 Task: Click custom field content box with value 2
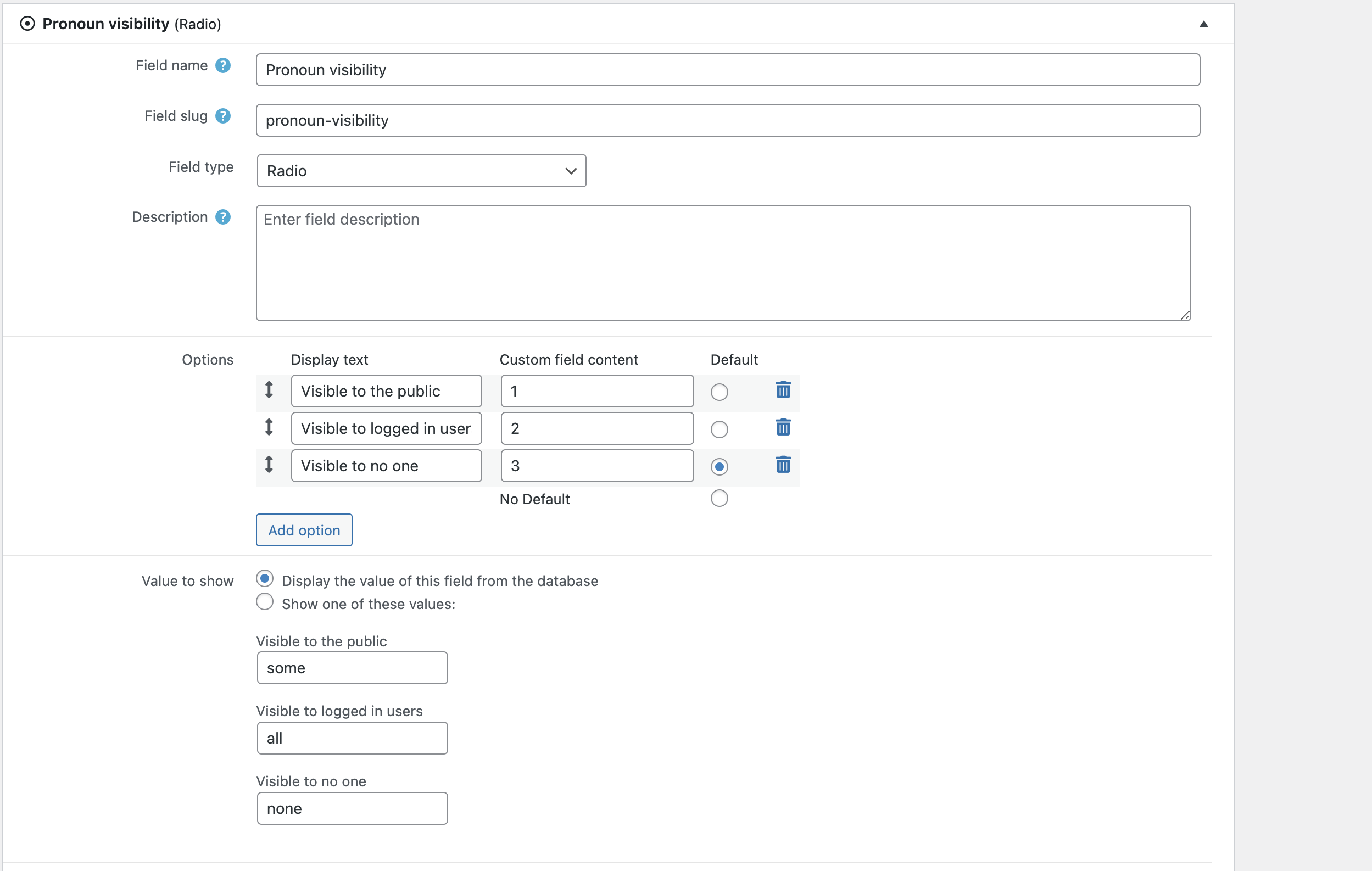point(597,428)
